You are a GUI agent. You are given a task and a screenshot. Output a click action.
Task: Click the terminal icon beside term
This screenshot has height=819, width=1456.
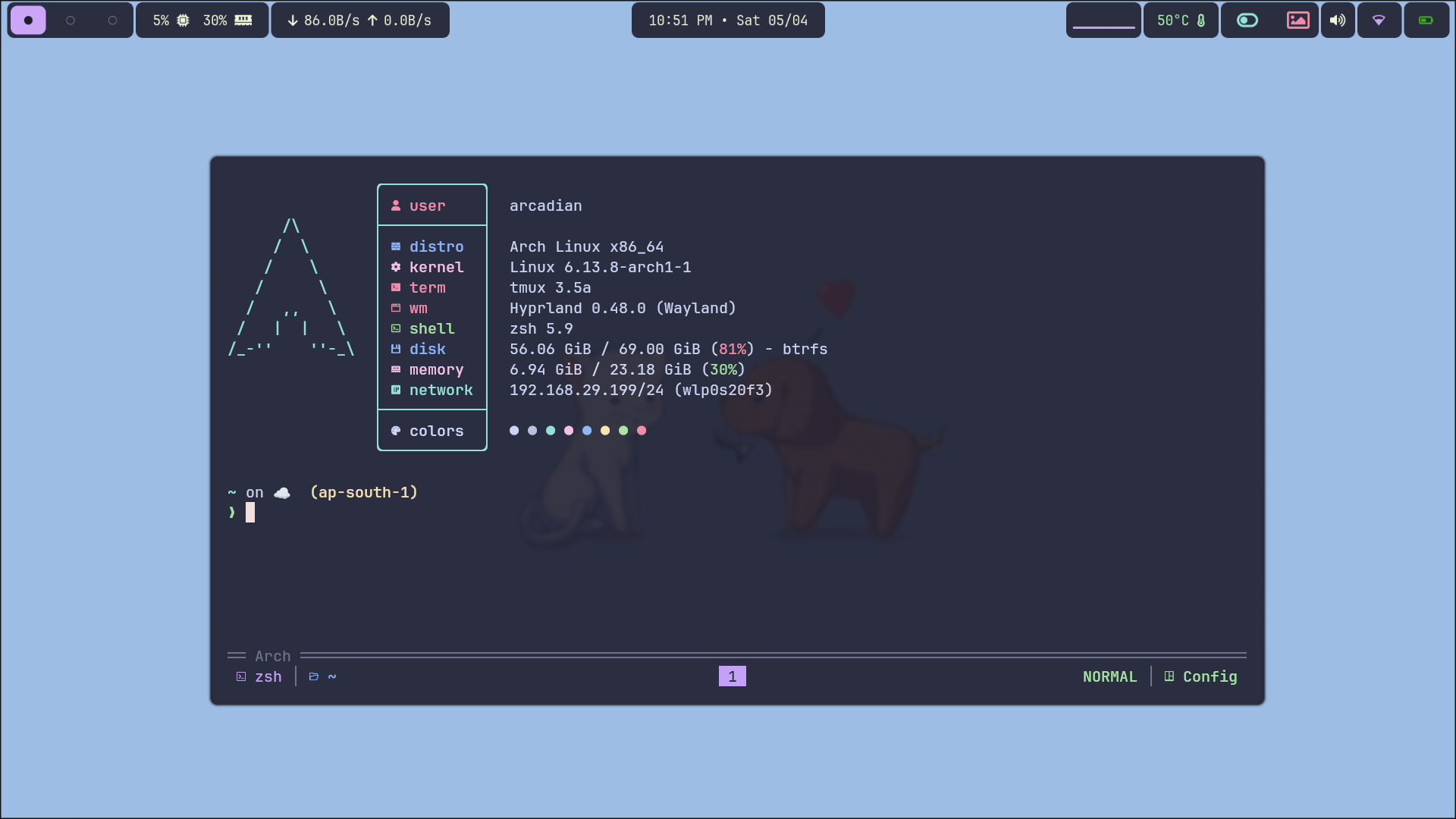click(396, 287)
